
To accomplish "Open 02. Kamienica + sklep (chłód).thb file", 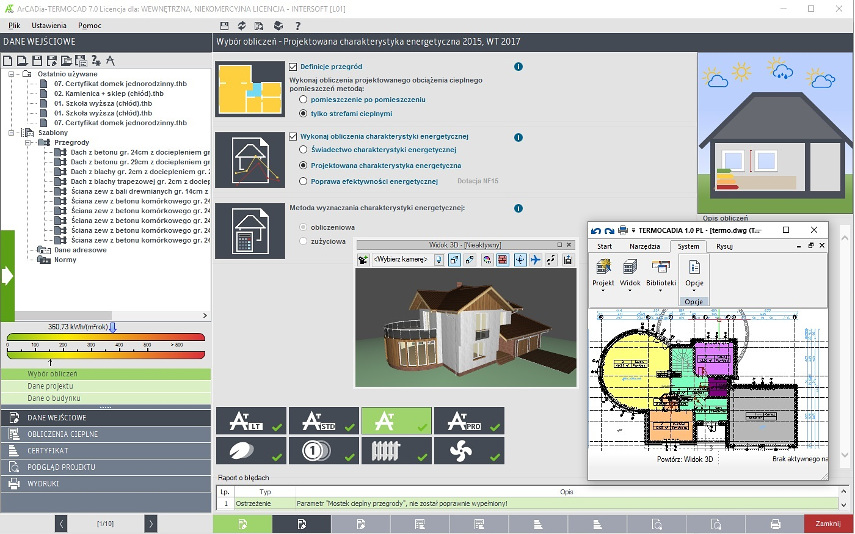I will pos(109,93).
